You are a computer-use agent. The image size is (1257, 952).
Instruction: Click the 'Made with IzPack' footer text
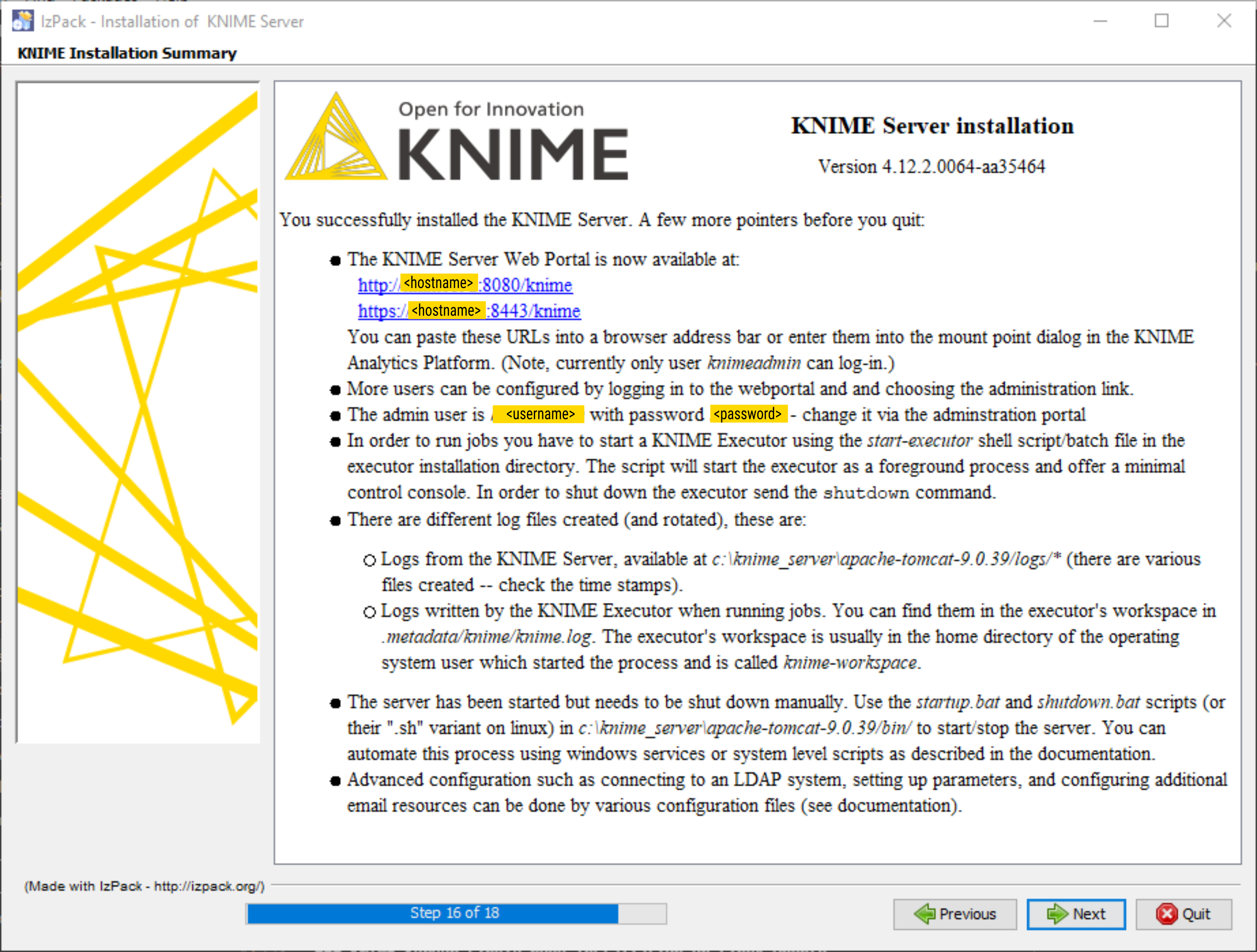point(144,886)
